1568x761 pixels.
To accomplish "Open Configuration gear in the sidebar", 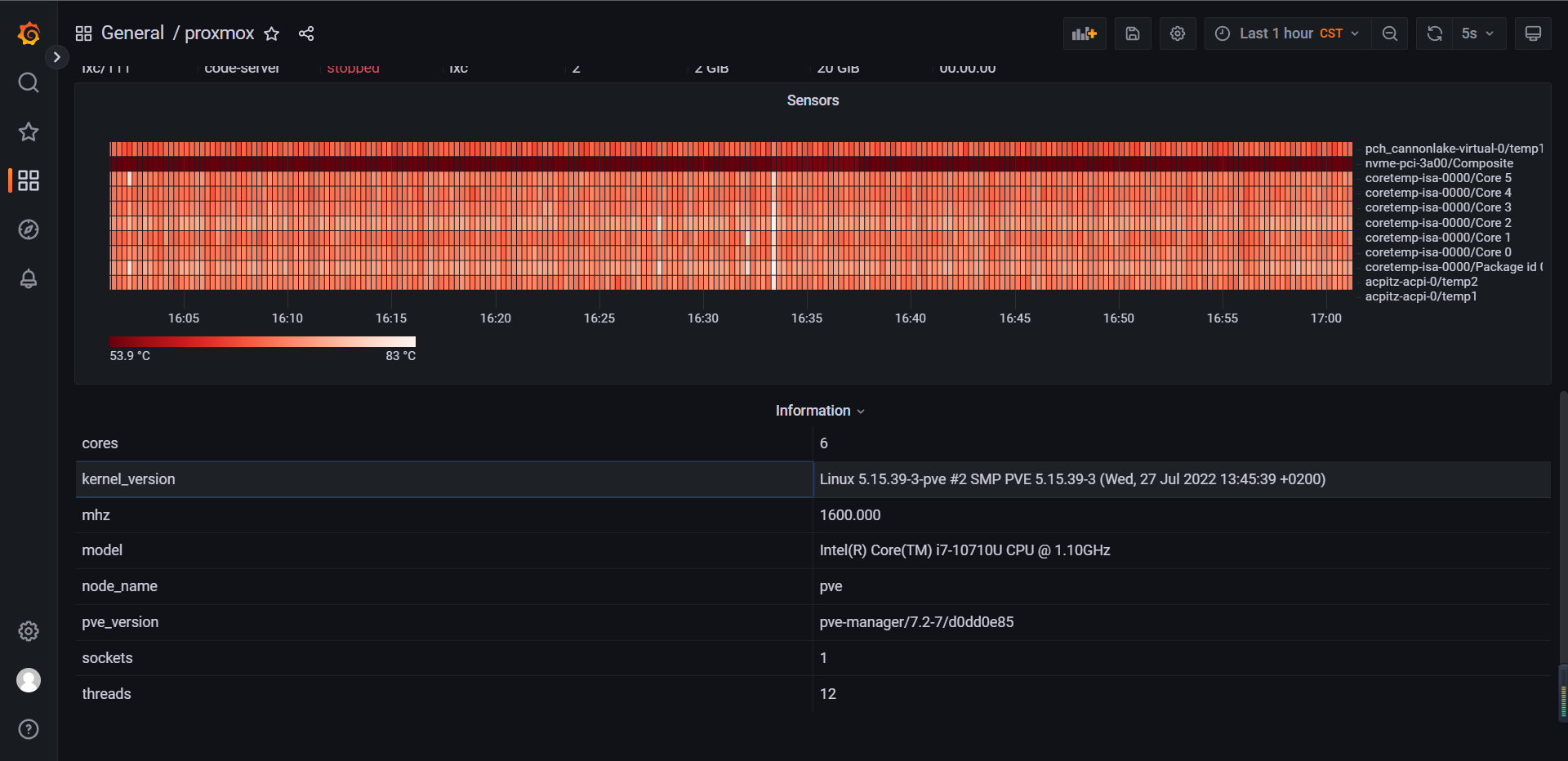I will point(29,631).
